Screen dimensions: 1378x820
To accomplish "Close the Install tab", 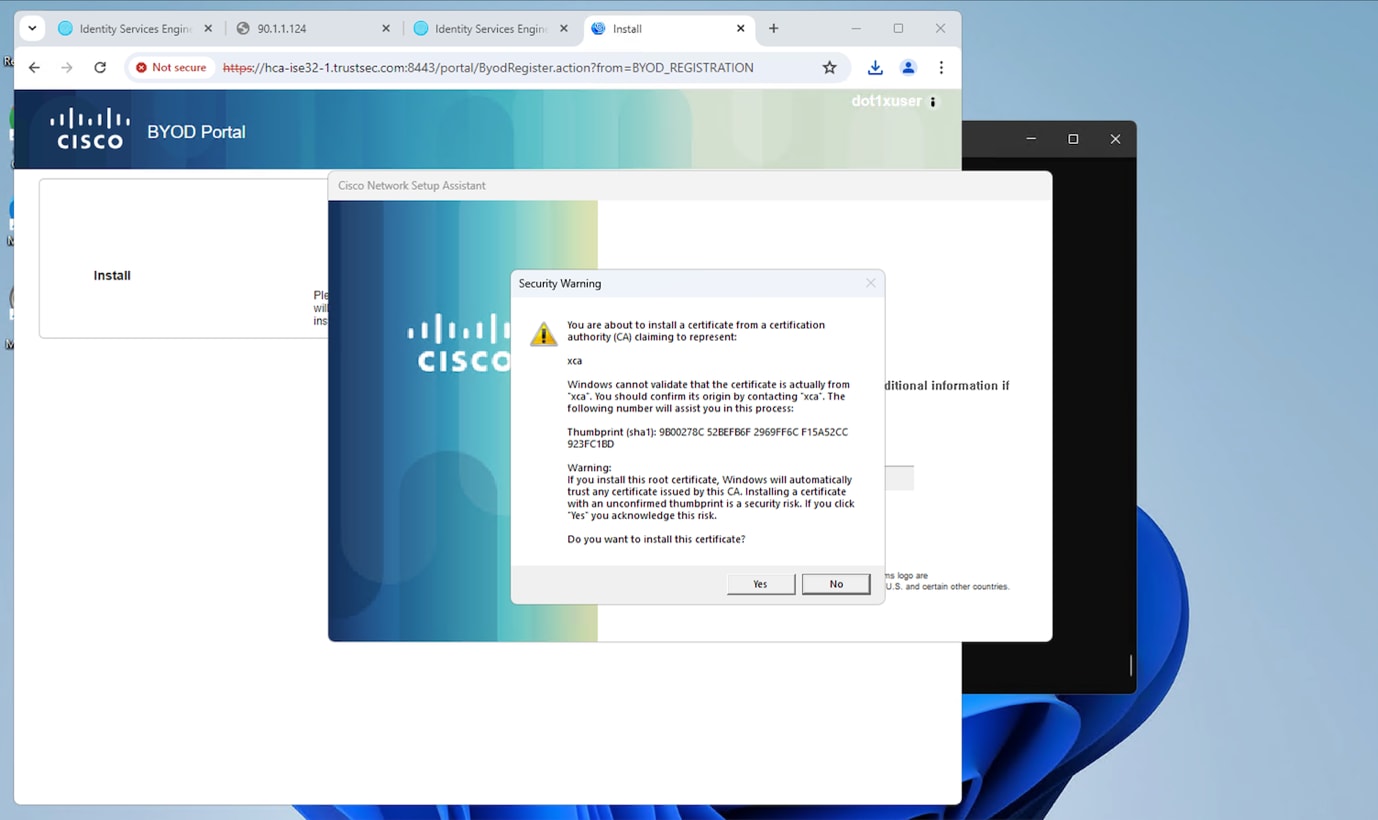I will click(740, 29).
